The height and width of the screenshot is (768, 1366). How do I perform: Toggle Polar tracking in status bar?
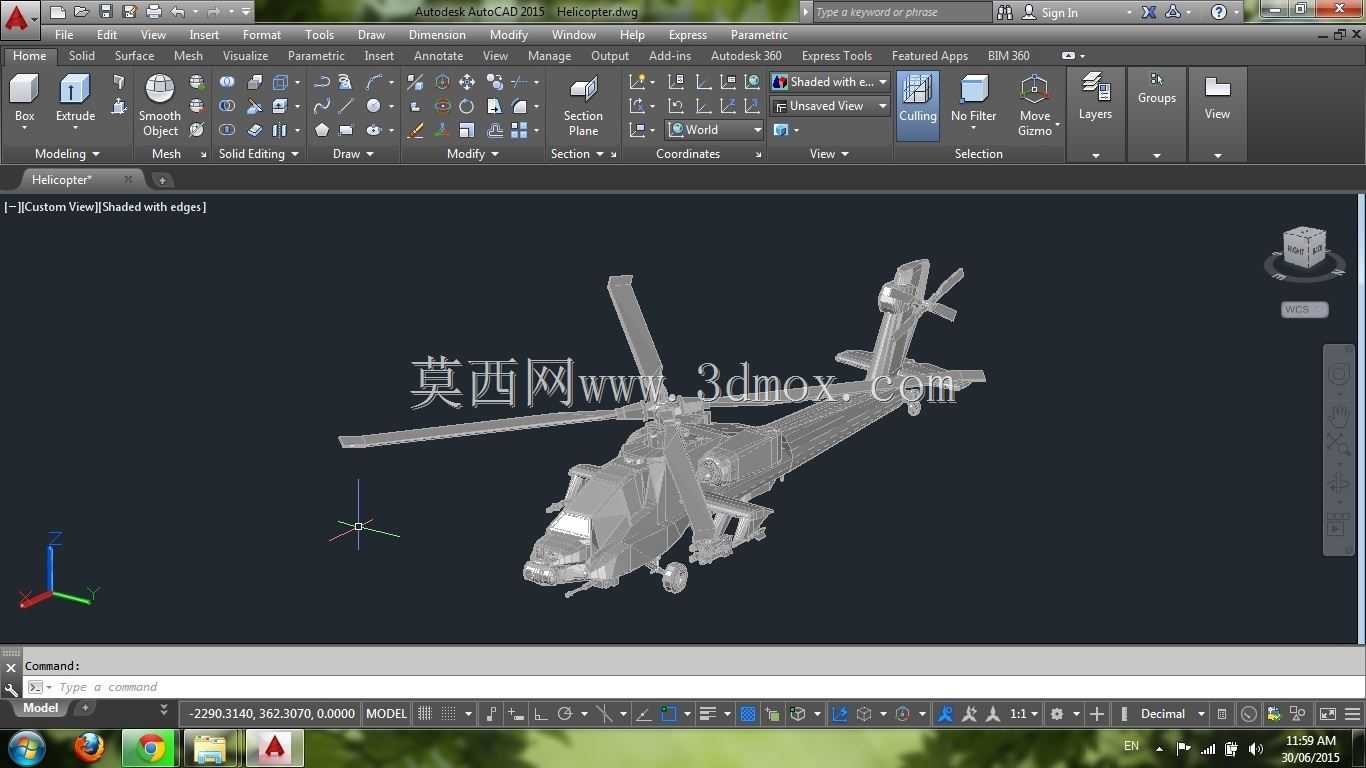[565, 714]
